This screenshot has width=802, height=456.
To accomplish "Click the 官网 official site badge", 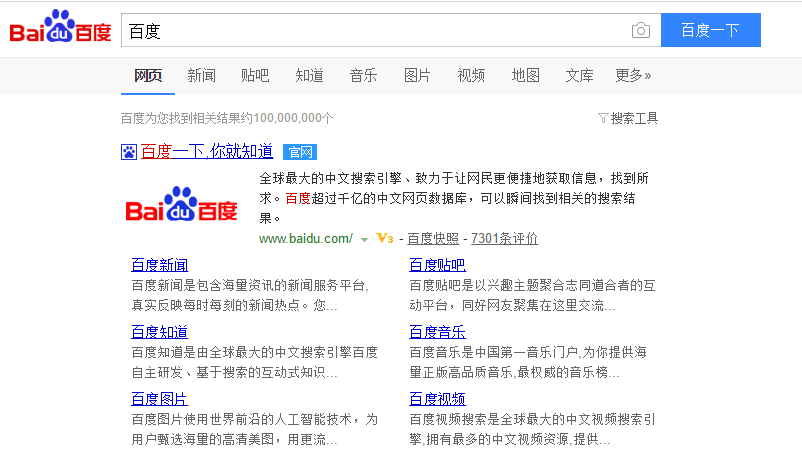I will tap(300, 152).
